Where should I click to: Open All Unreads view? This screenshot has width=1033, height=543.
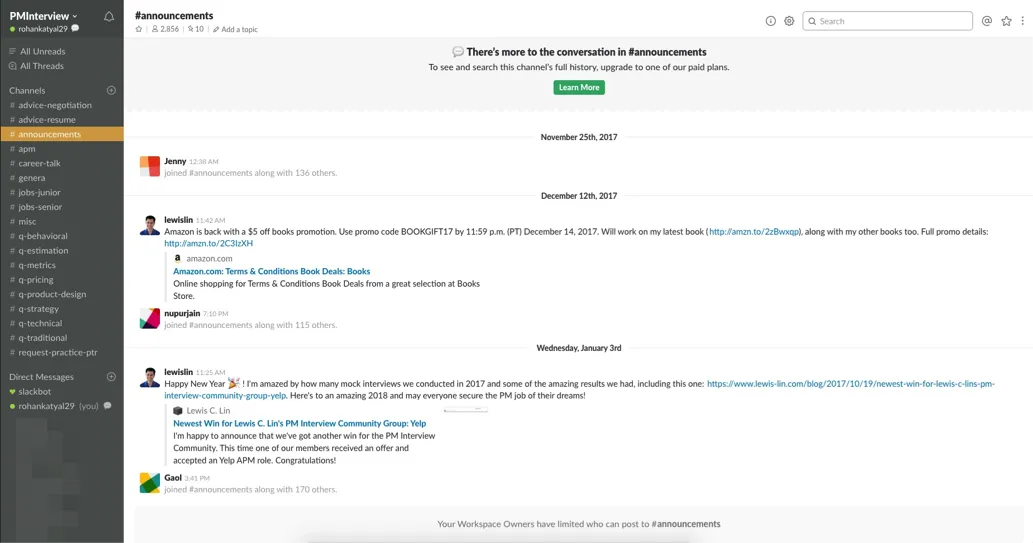coord(42,51)
